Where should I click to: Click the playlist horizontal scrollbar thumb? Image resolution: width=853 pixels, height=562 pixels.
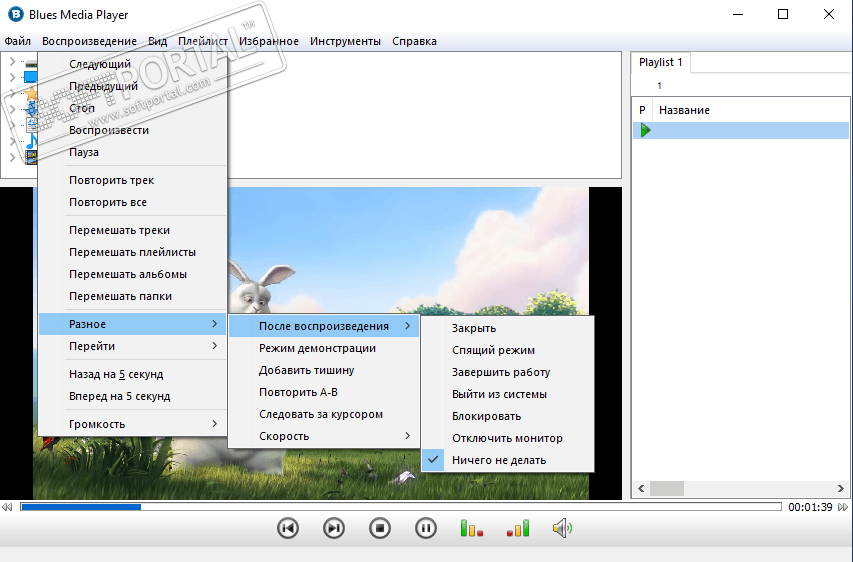(667, 488)
